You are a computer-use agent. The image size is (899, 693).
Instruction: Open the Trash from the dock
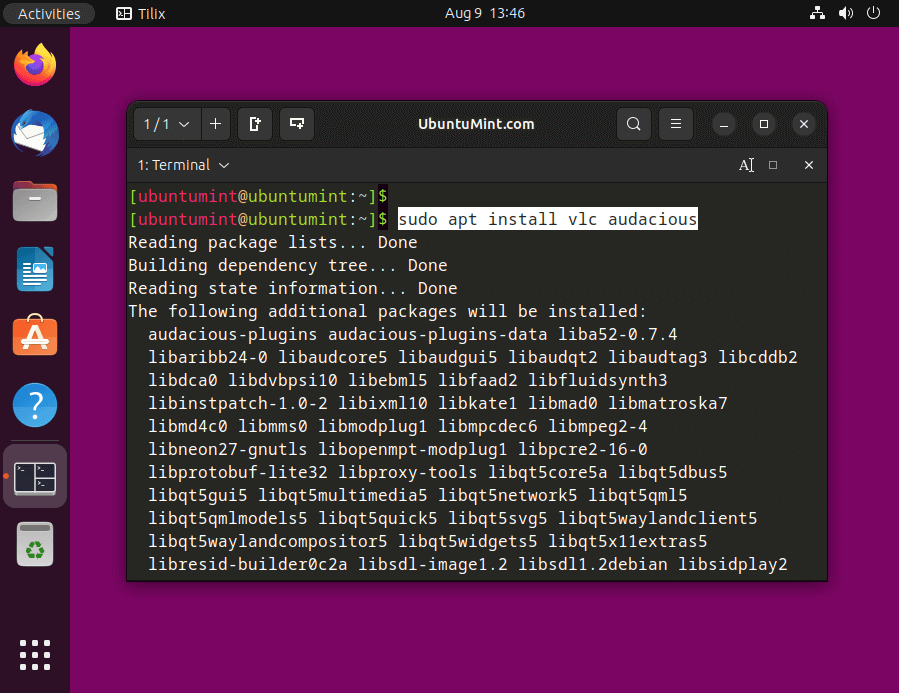coord(35,544)
